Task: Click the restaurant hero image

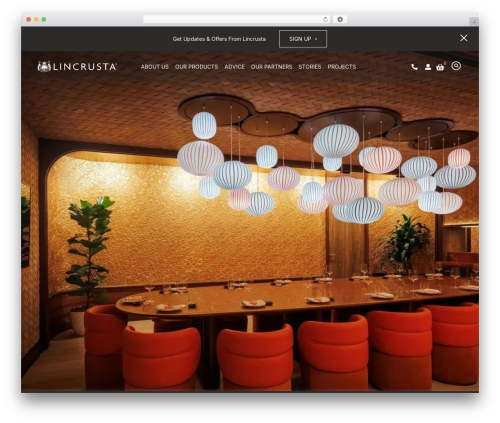Action: tap(250, 233)
